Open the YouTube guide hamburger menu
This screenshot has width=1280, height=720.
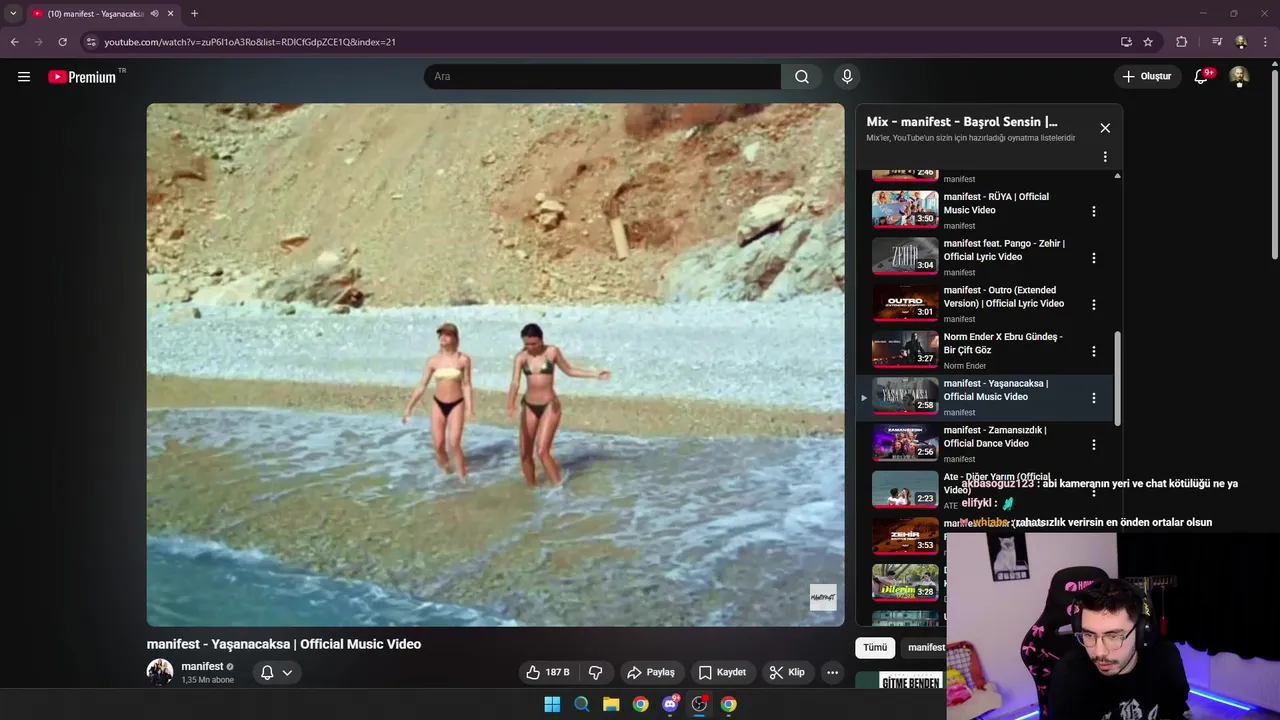point(24,76)
